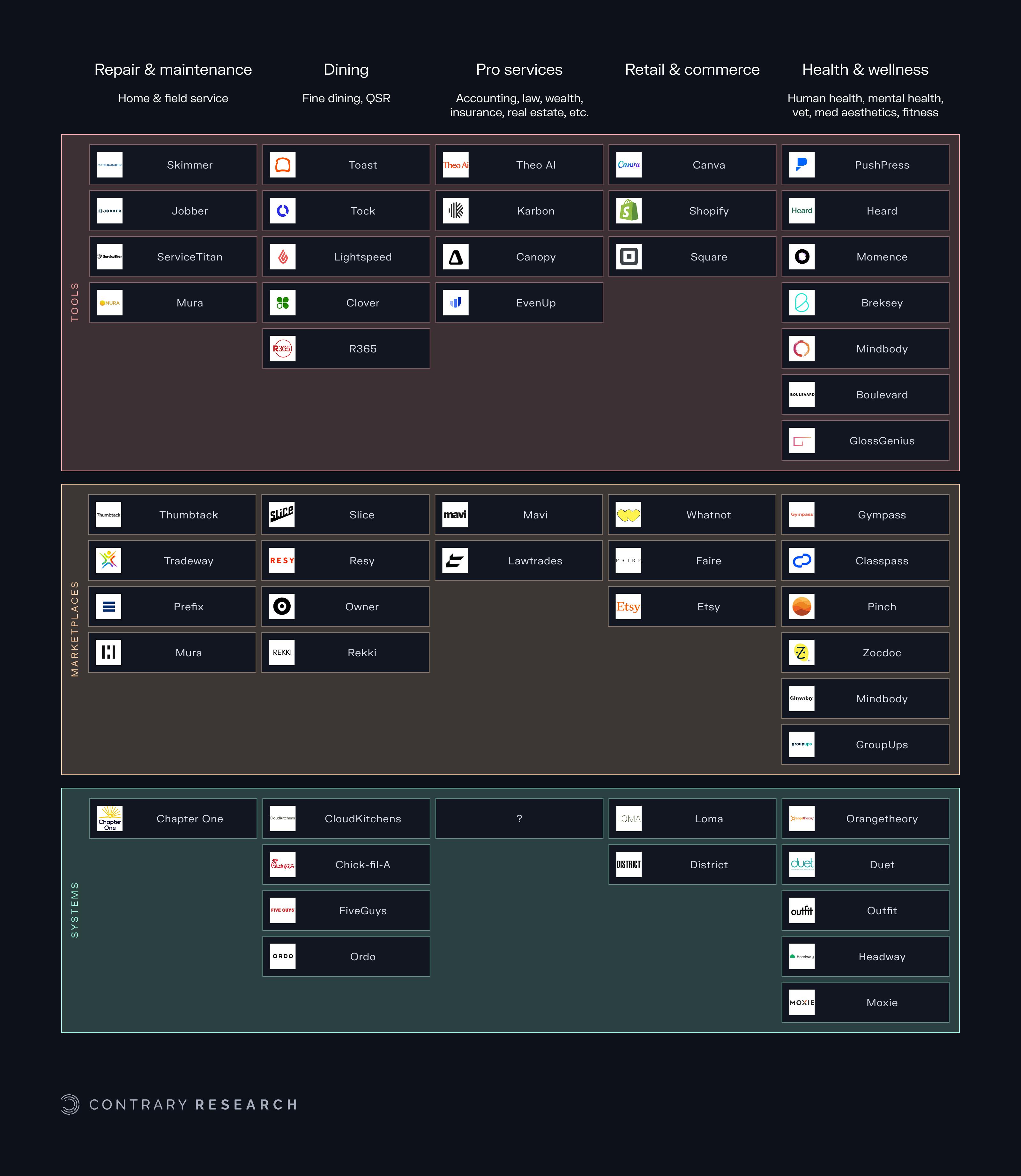Click the Moxie logo icon

tap(802, 1003)
